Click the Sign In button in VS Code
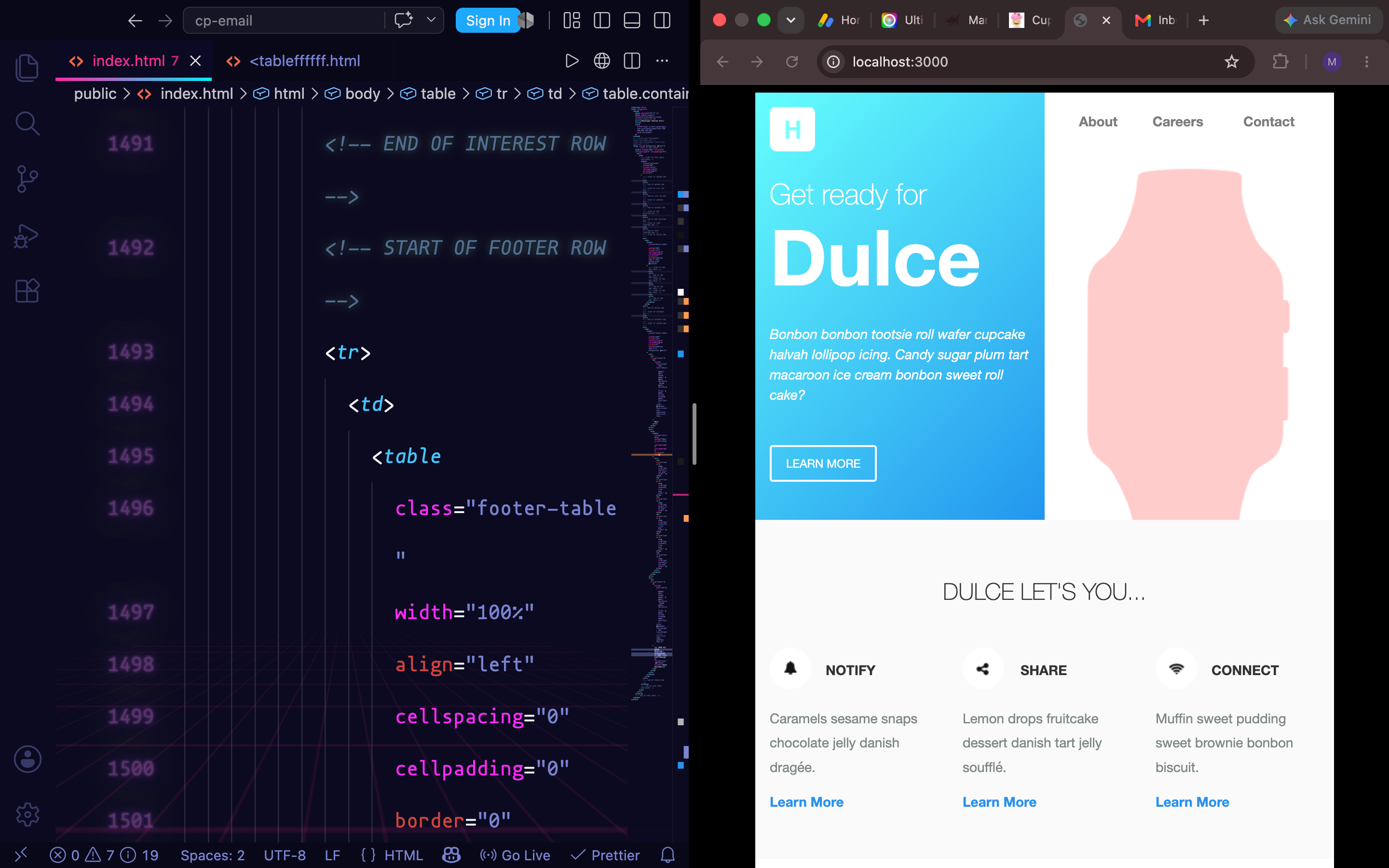 [488, 21]
